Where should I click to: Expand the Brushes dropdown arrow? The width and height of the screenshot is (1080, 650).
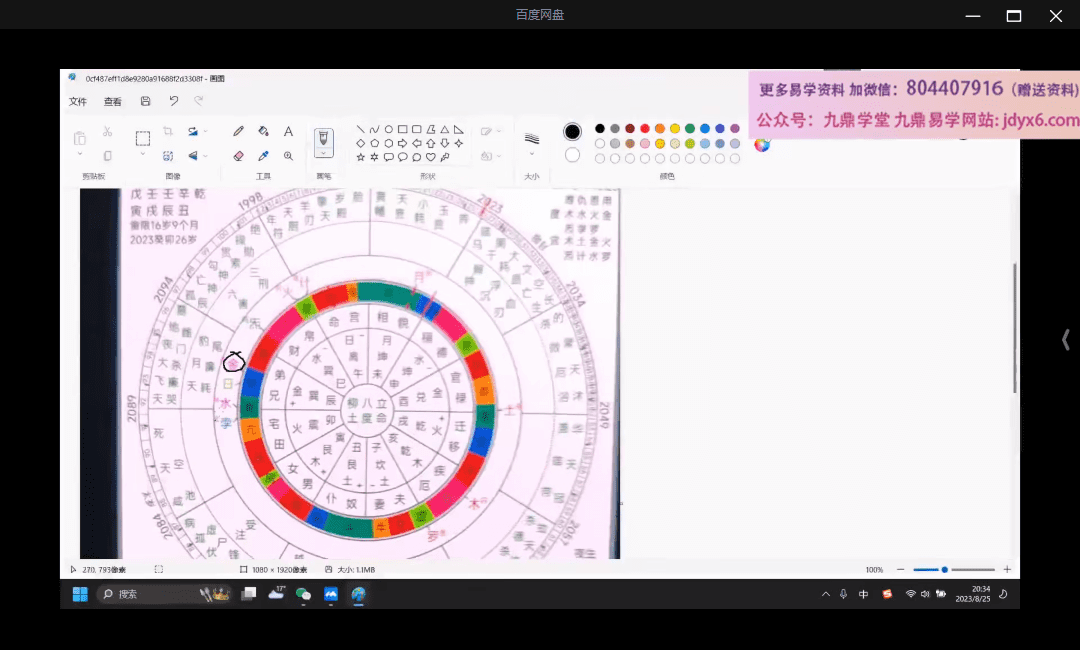pos(324,153)
